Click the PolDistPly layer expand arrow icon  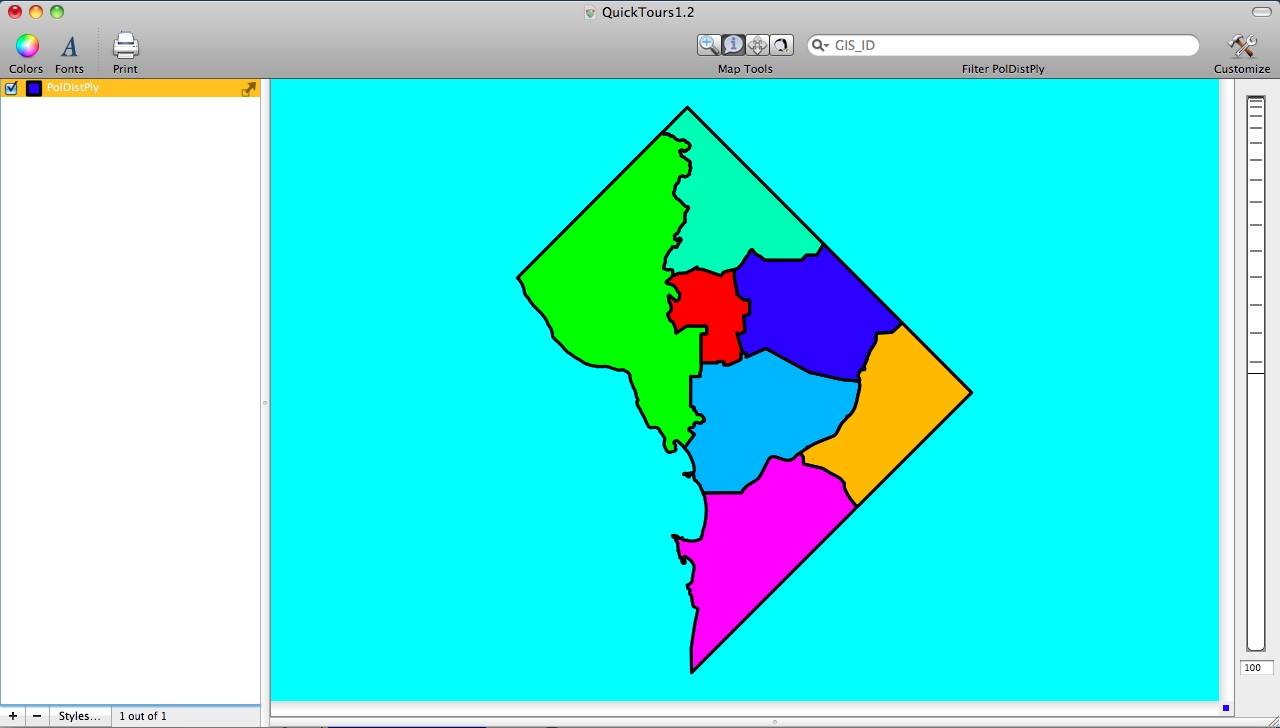click(249, 89)
